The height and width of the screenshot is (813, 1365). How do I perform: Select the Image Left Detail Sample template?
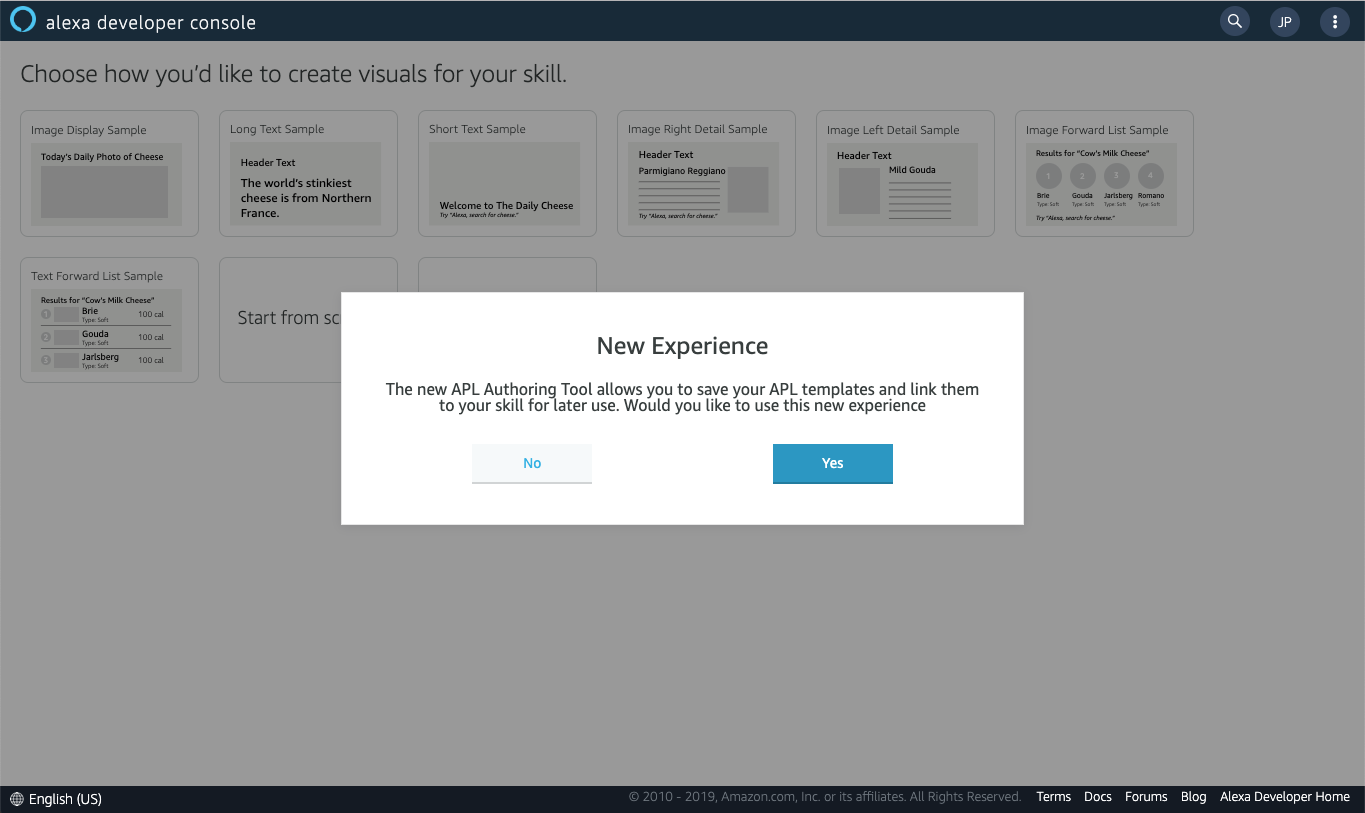(904, 173)
